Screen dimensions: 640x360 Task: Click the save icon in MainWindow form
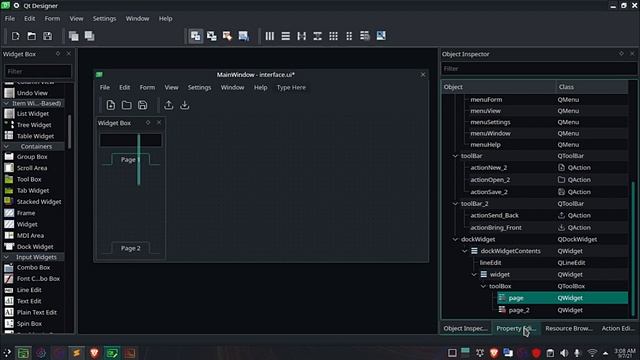coord(142,105)
